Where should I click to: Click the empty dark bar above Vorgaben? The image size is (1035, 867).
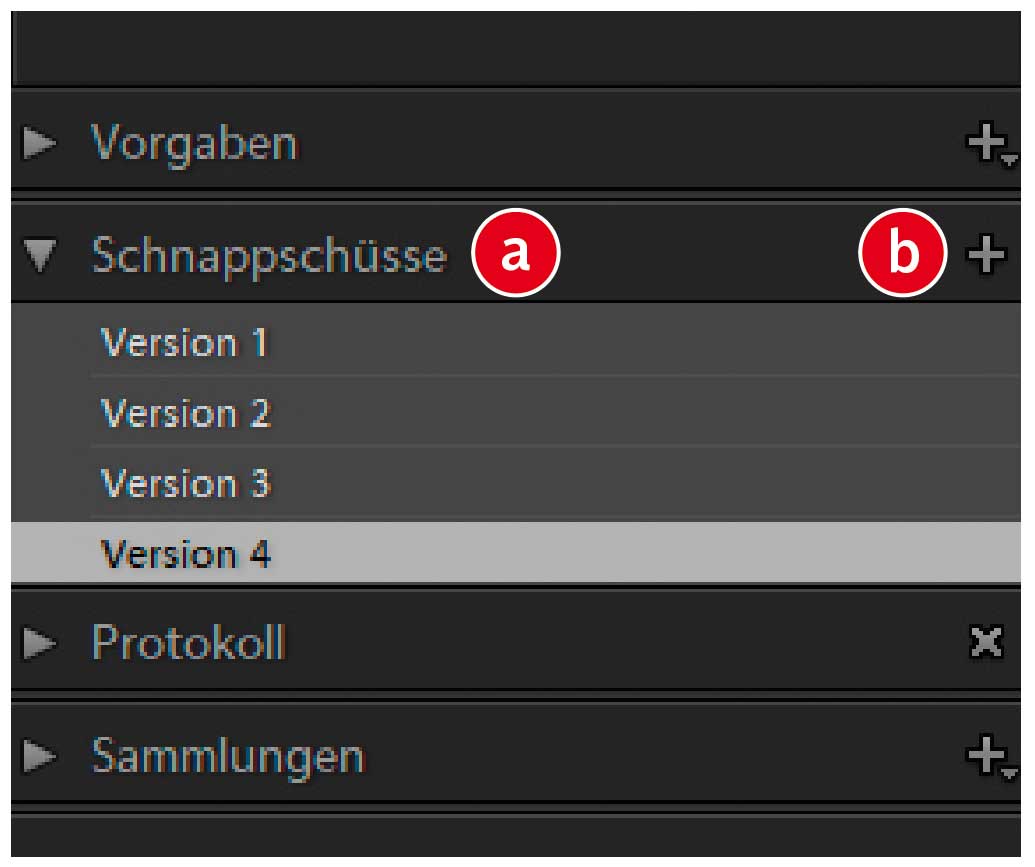click(516, 48)
